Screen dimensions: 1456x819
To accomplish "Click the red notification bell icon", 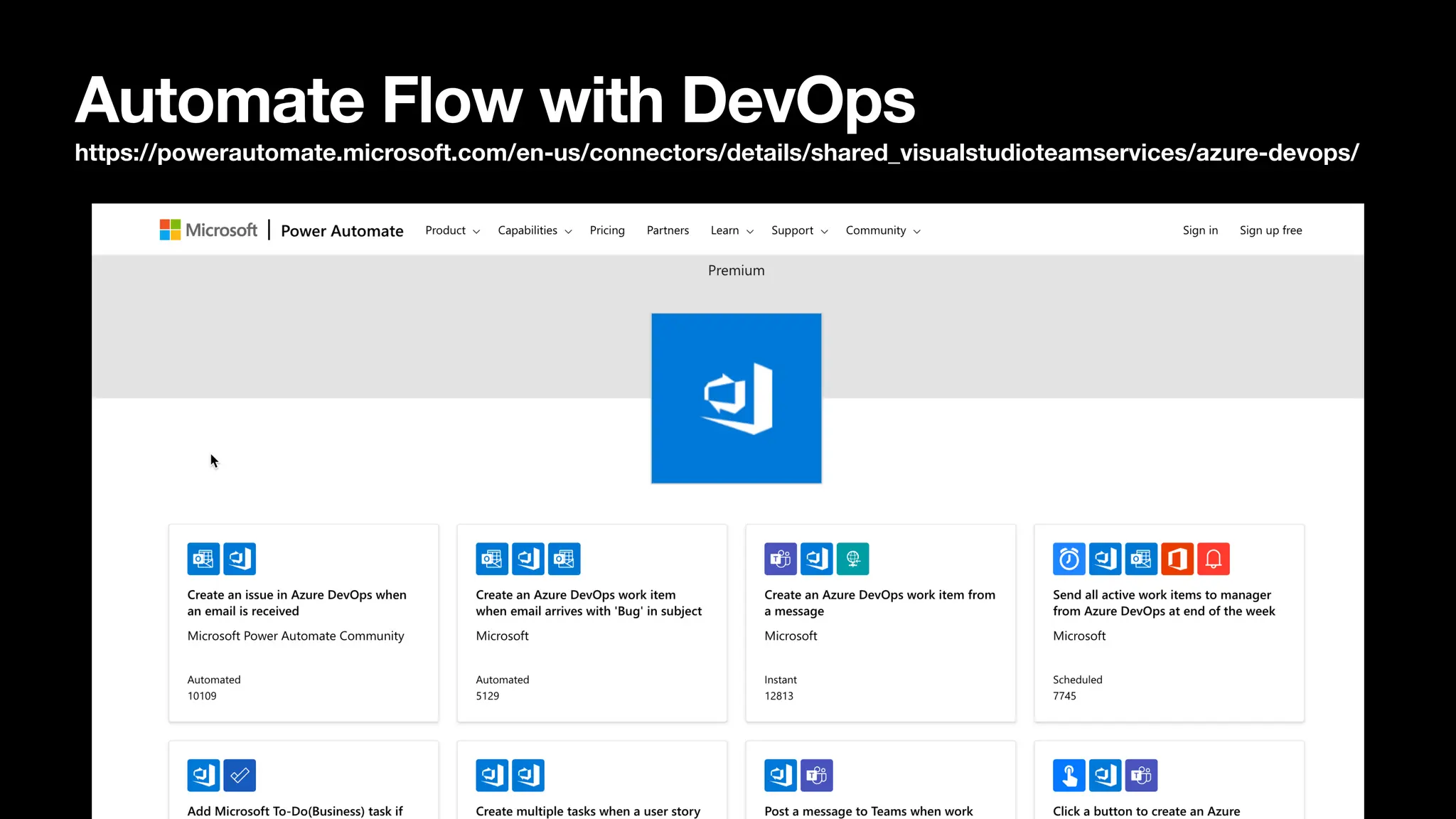I will (1214, 559).
